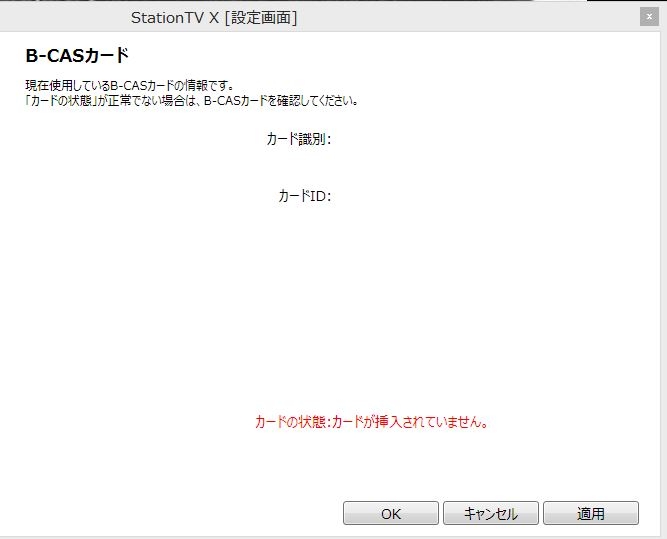Screen dimensions: 667x539
Task: Click the 現在使用しているB-CASカードの情報です description line
Action: pyautogui.click(x=130, y=86)
